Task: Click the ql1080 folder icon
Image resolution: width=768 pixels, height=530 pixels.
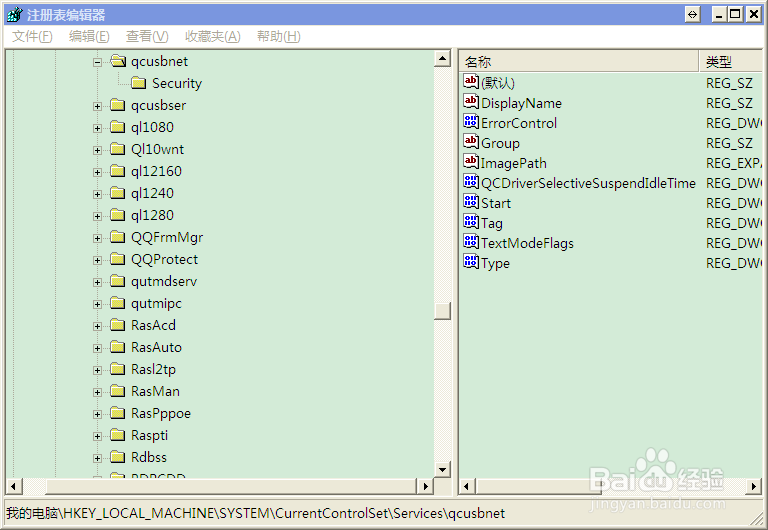Action: click(118, 127)
